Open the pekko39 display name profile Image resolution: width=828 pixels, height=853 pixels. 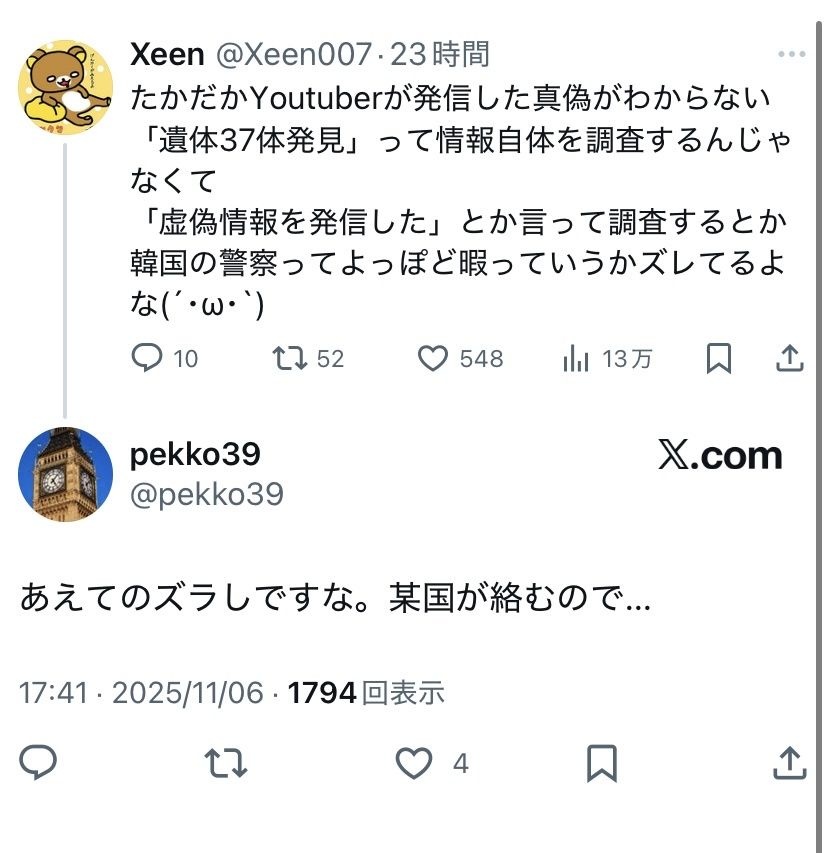click(x=195, y=455)
